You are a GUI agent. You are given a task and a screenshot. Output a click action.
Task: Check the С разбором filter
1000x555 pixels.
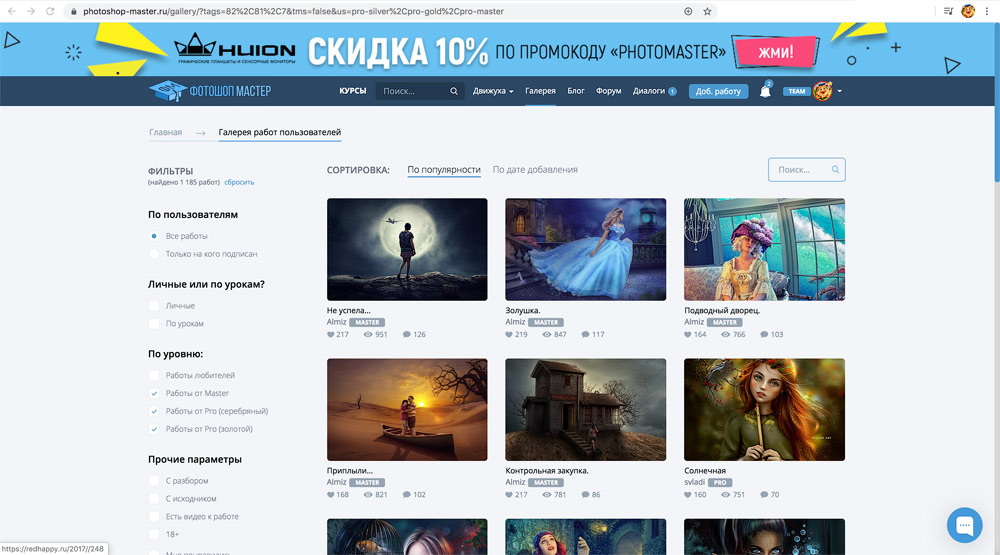click(154, 481)
